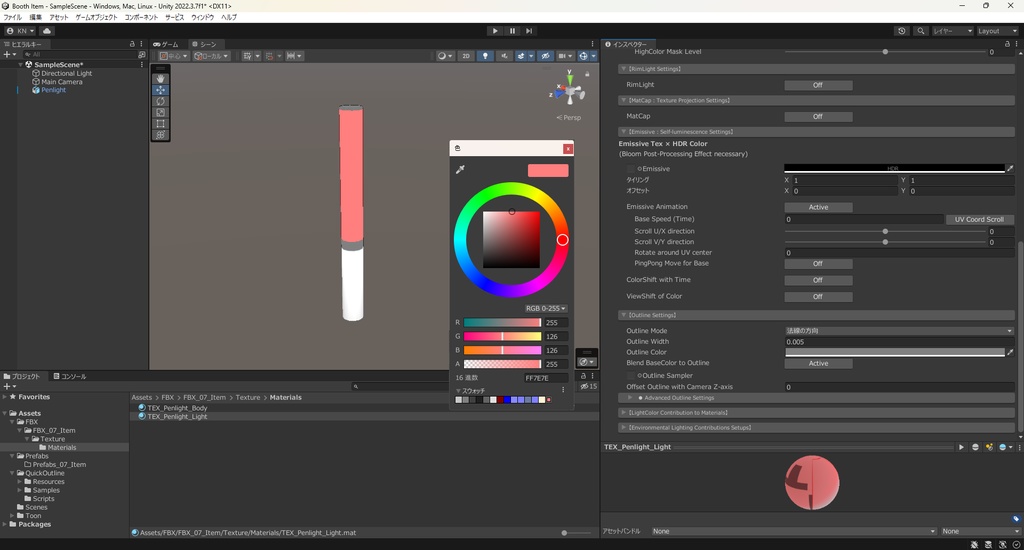Open the RGB 0-255 mode dropdown
The height and width of the screenshot is (550, 1024).
(x=545, y=308)
